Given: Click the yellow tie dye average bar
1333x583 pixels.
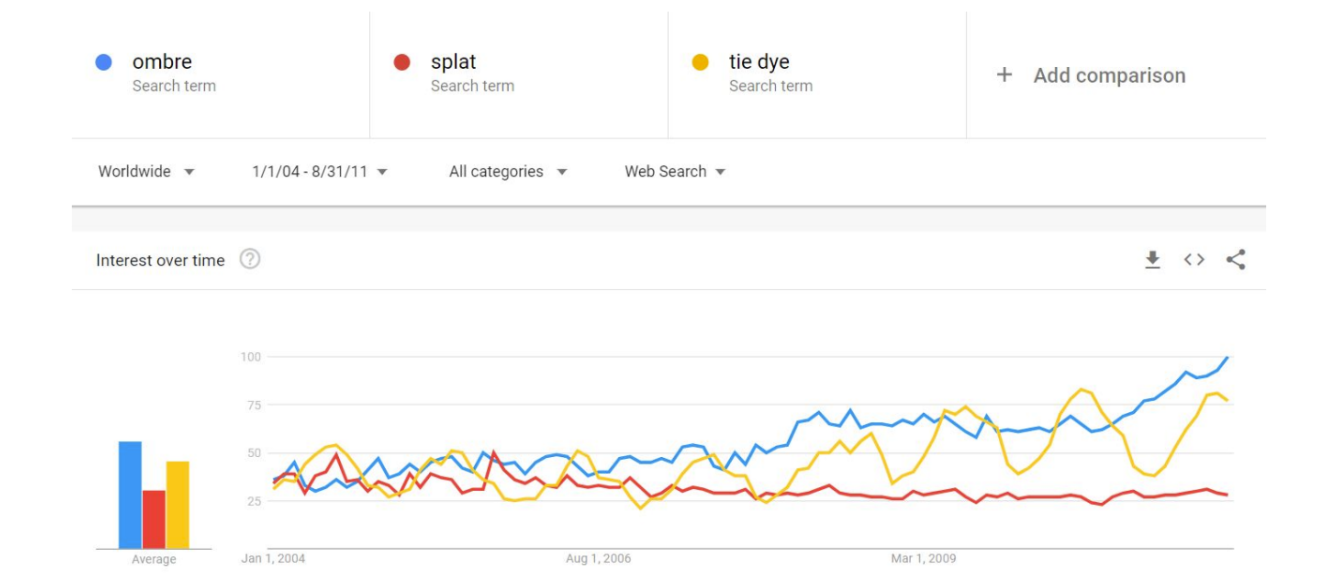Looking at the screenshot, I should (x=177, y=505).
